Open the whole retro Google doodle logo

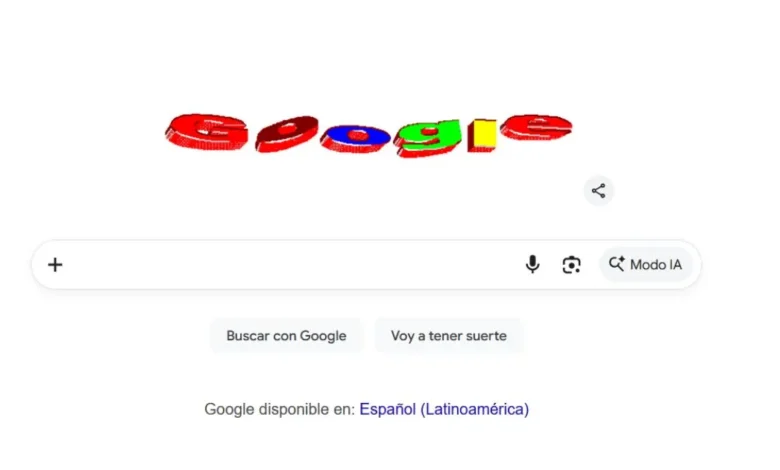(x=369, y=135)
